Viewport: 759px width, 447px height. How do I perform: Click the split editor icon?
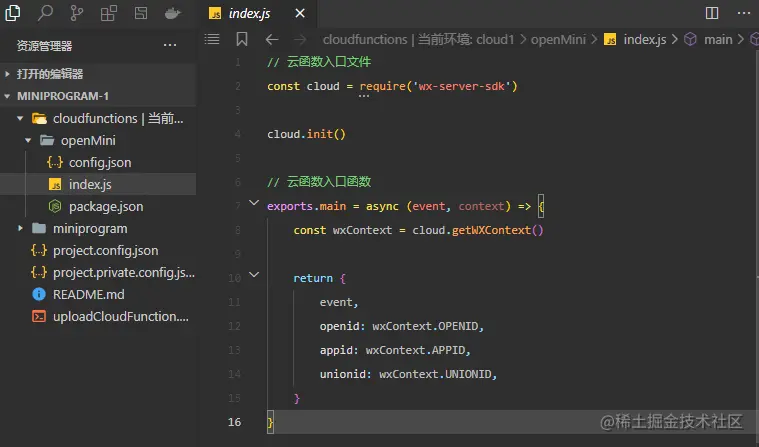coord(712,13)
